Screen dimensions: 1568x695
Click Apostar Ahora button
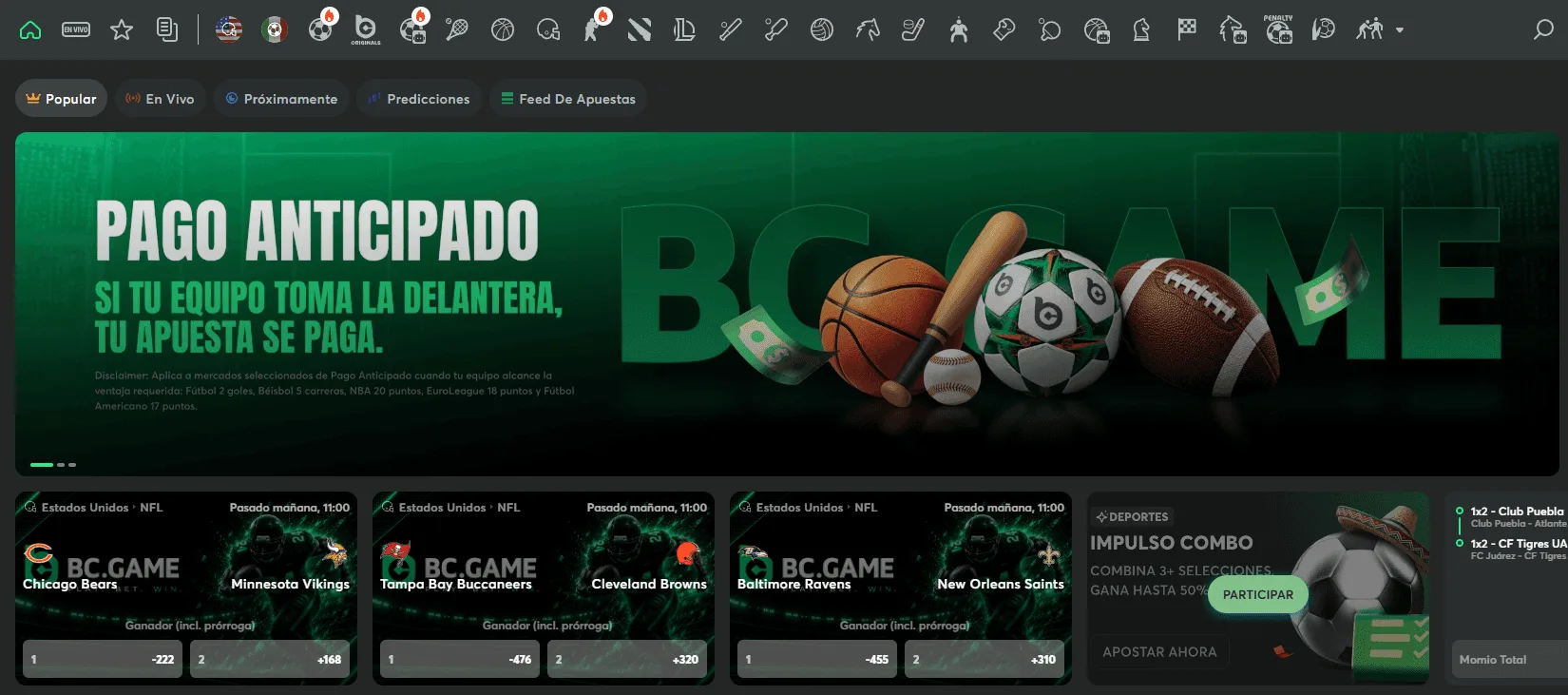[x=1159, y=652]
